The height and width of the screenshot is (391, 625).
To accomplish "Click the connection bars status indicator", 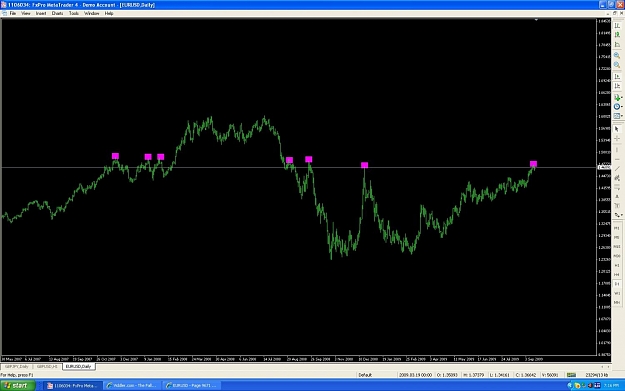I will (x=571, y=375).
